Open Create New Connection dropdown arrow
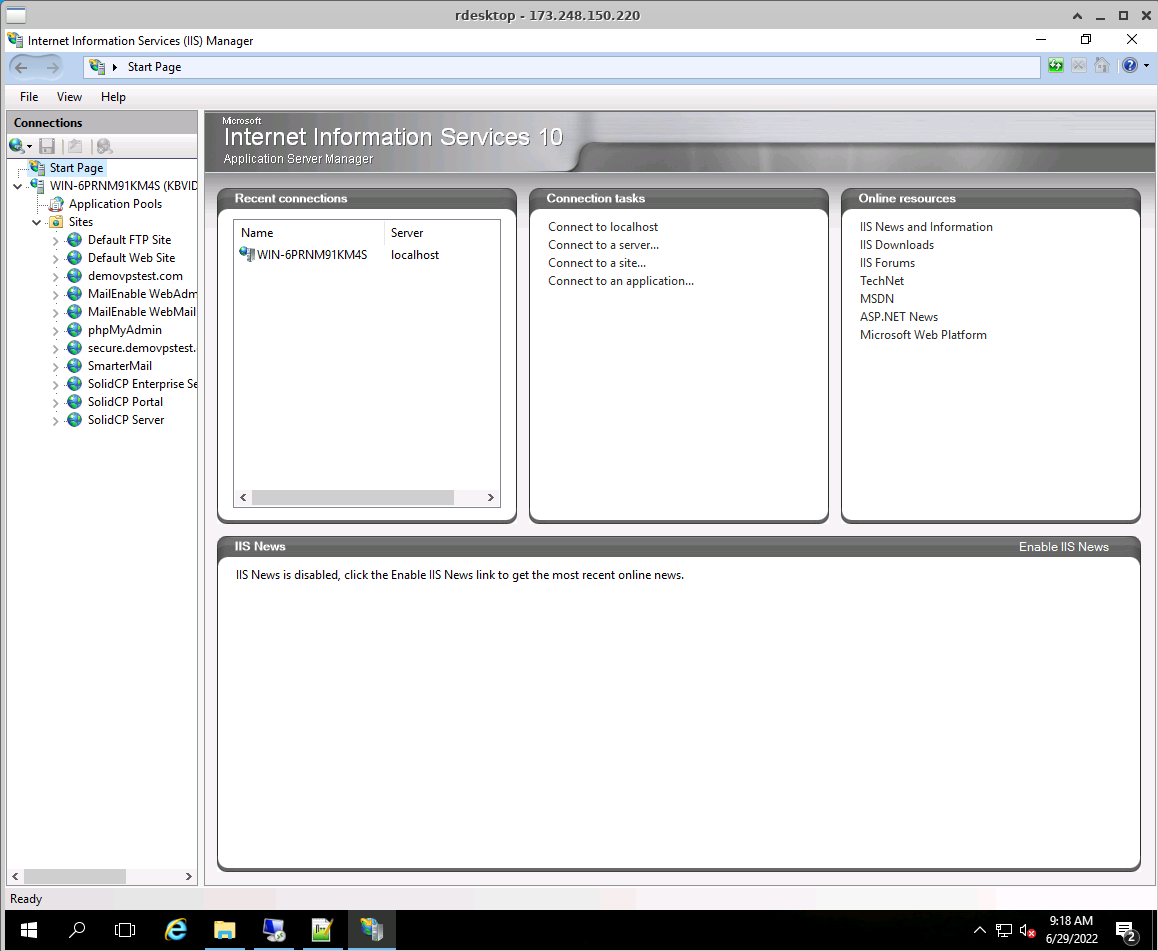 click(x=30, y=146)
